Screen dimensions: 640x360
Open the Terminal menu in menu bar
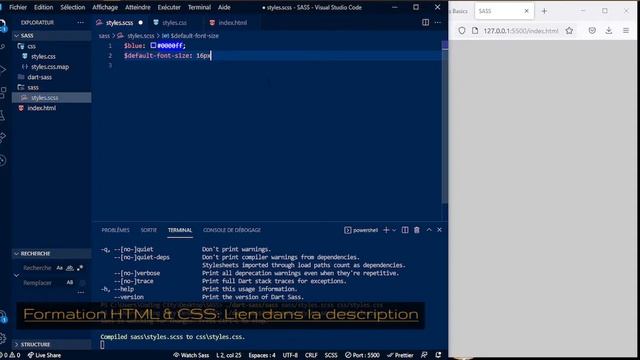pyautogui.click(x=199, y=7)
